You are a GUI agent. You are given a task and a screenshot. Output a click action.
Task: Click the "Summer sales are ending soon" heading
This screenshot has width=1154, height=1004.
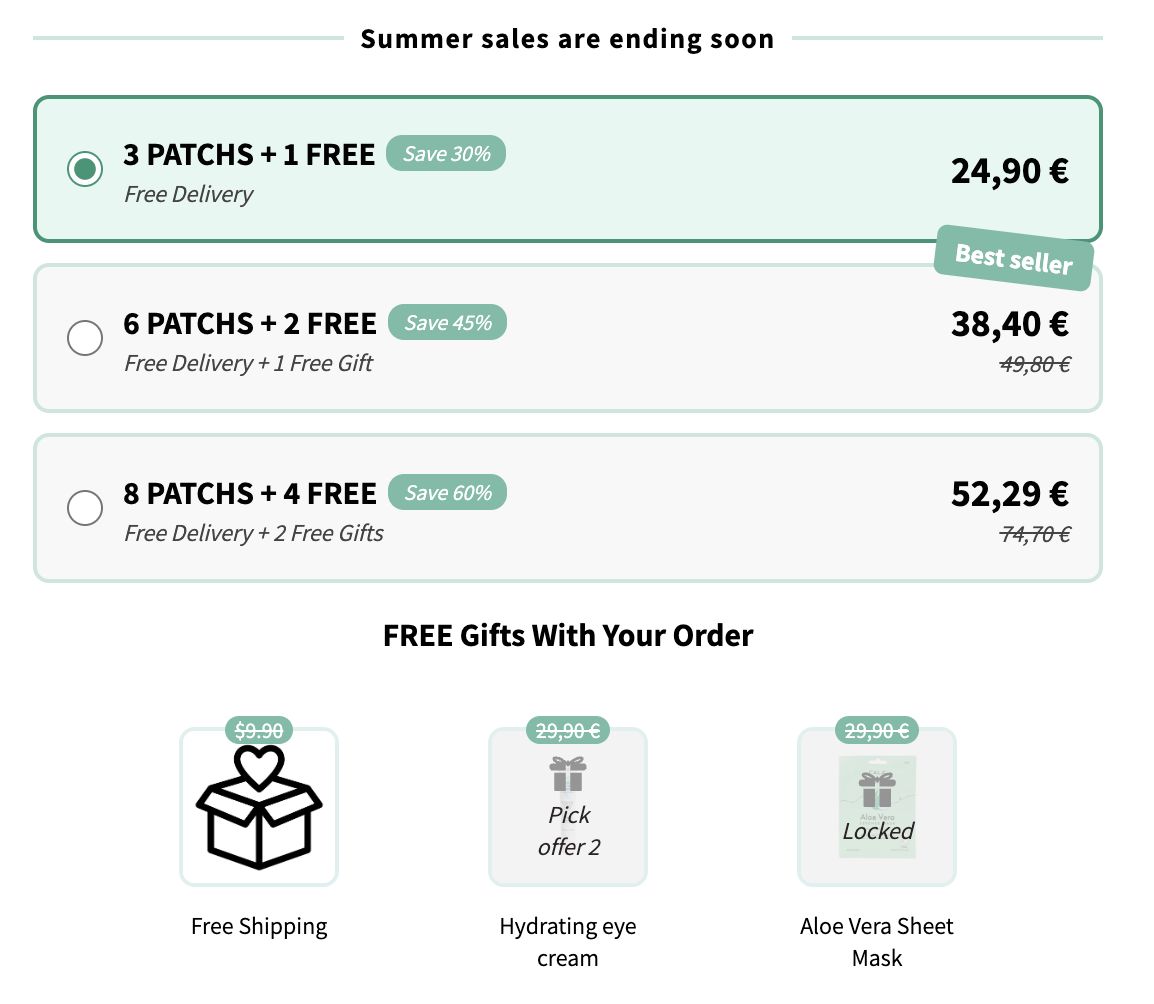point(567,39)
